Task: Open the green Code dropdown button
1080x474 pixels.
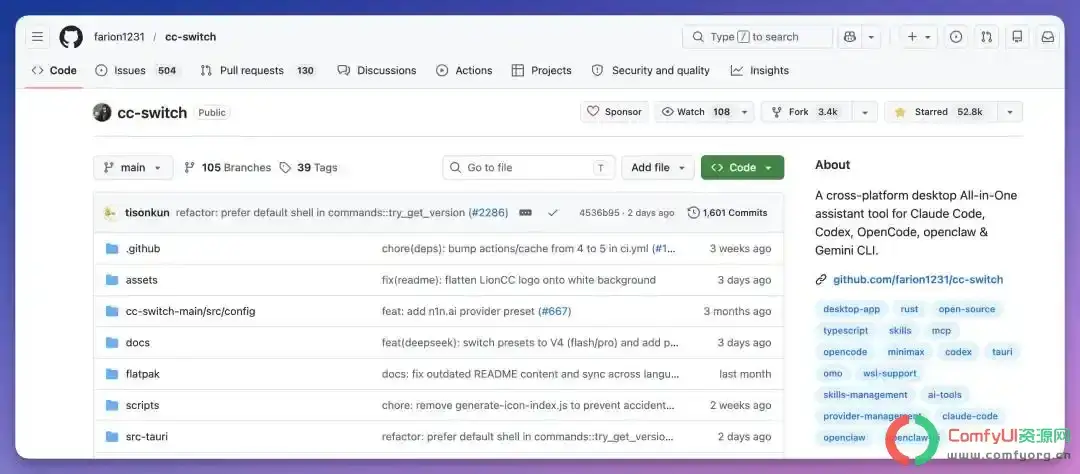Action: [742, 167]
